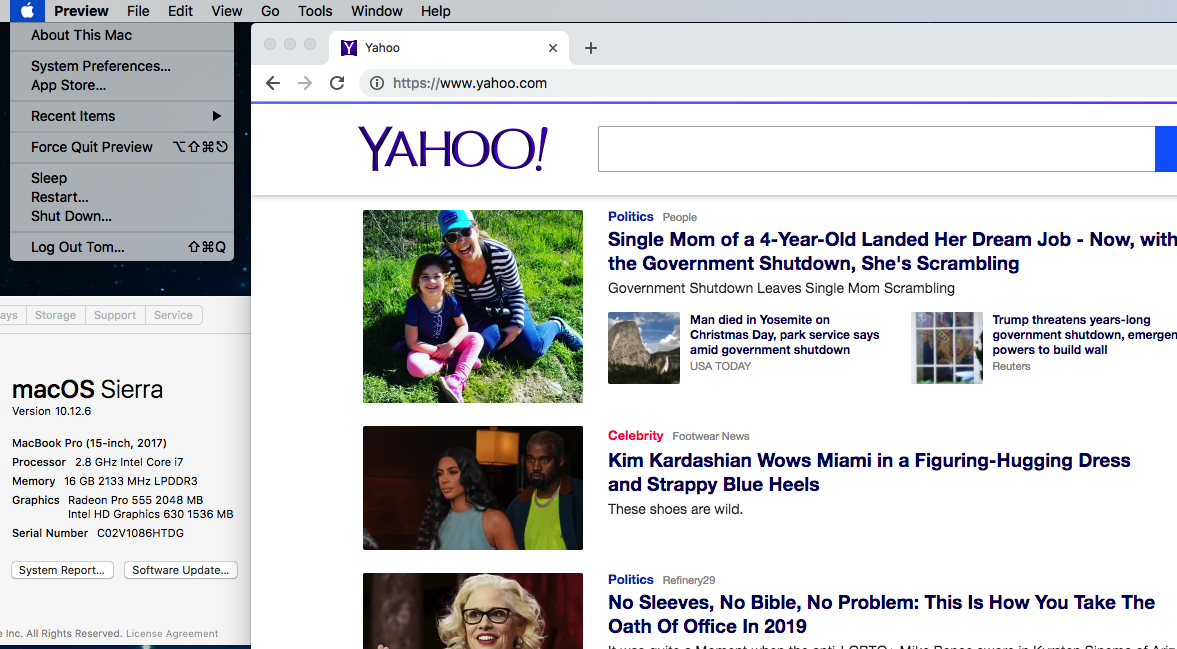Click the Software Update... button
1177x649 pixels.
coord(181,570)
